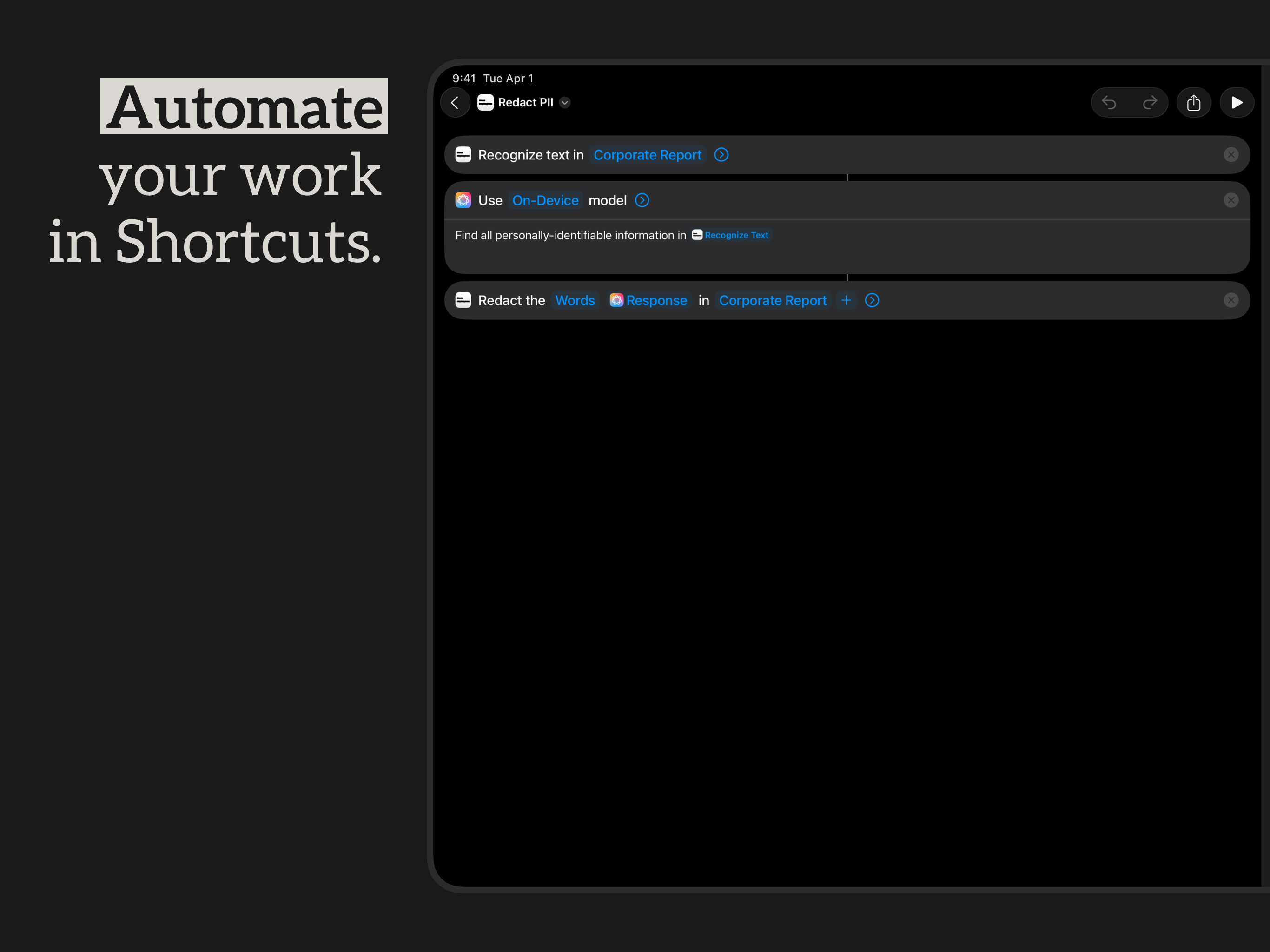Select Corporate Report in the Redact action
The image size is (1270, 952).
[773, 300]
